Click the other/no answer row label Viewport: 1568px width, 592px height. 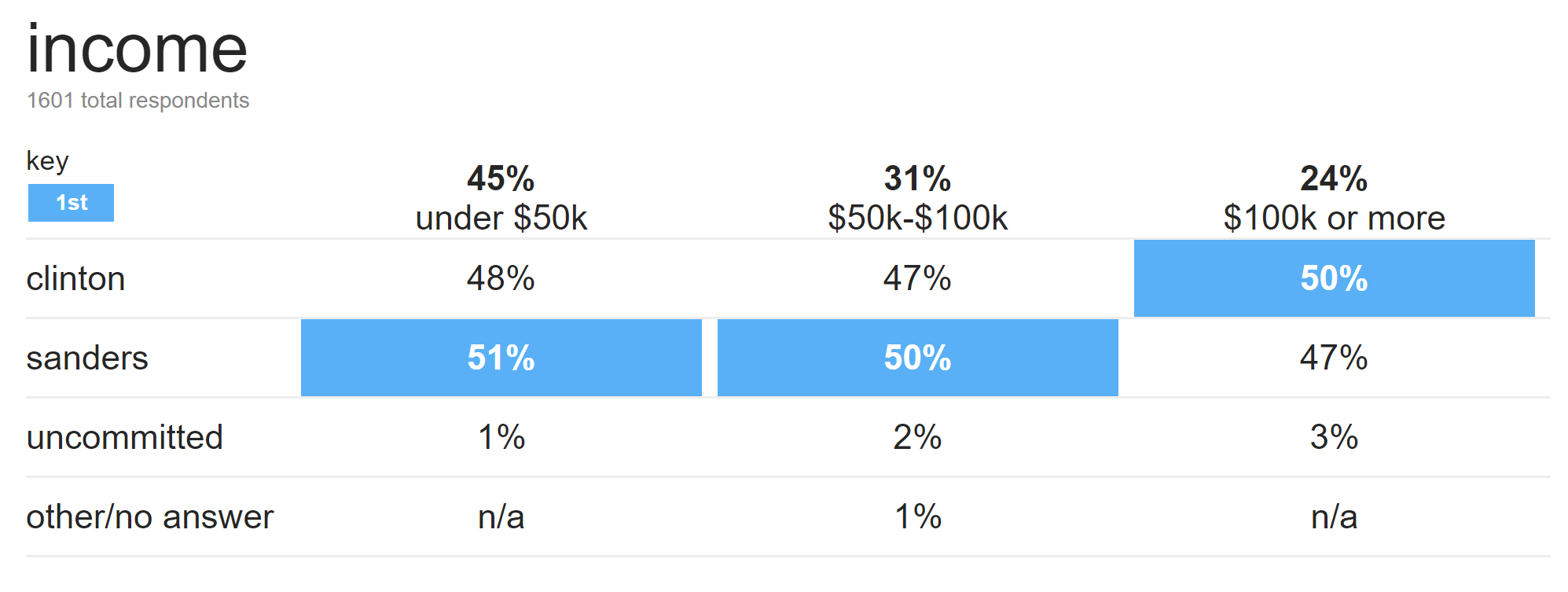tap(149, 517)
